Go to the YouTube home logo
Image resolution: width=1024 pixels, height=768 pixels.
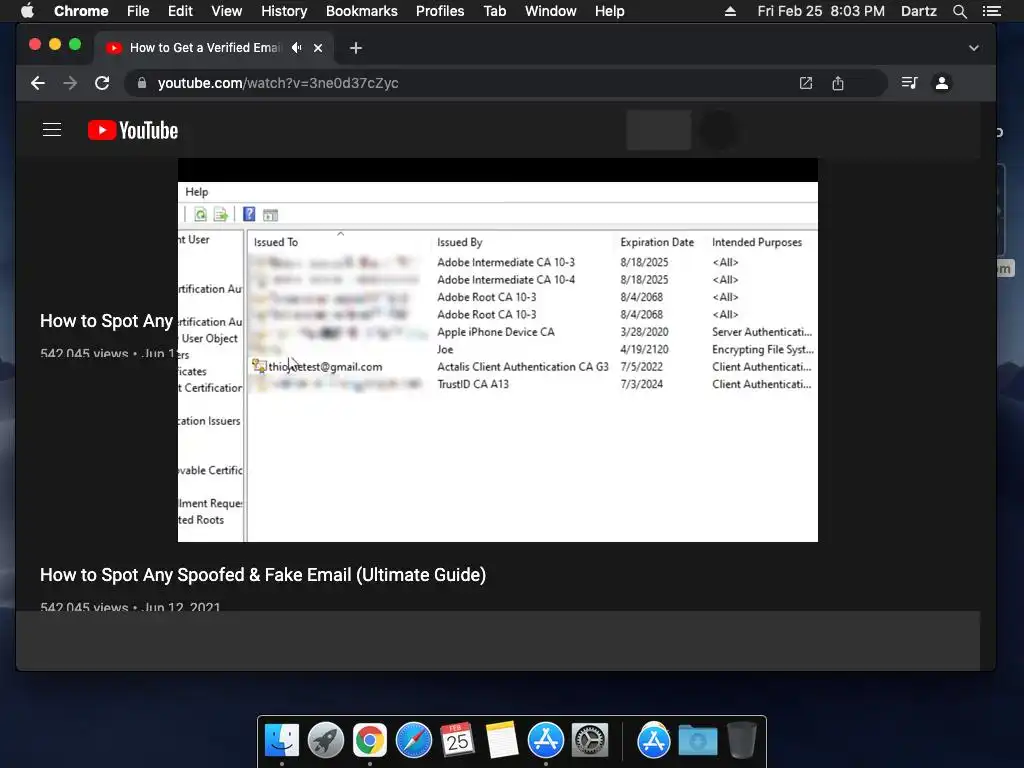(133, 130)
